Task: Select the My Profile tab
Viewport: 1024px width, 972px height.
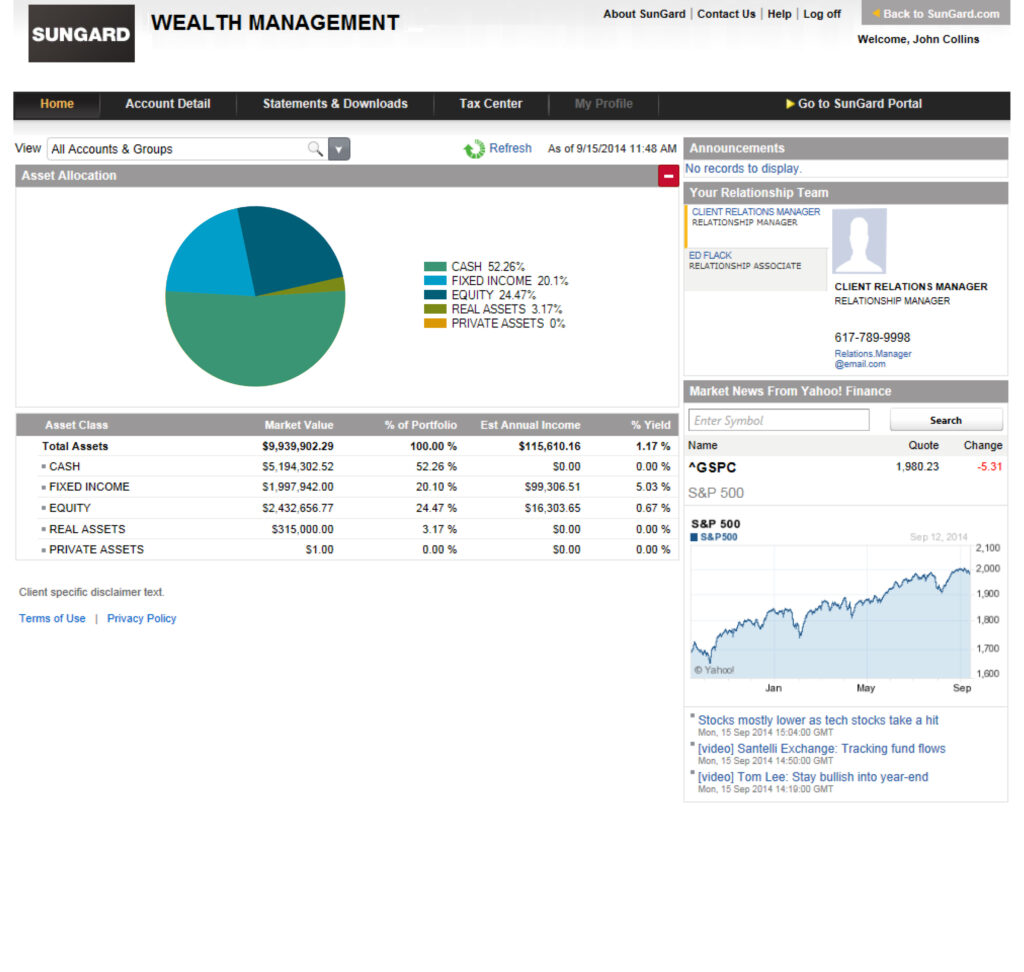Action: pos(603,103)
